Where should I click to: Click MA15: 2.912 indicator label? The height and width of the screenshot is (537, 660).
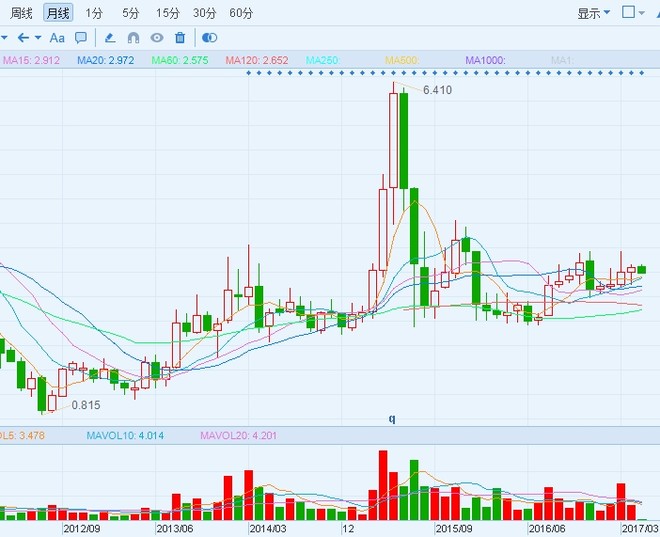pos(31,60)
